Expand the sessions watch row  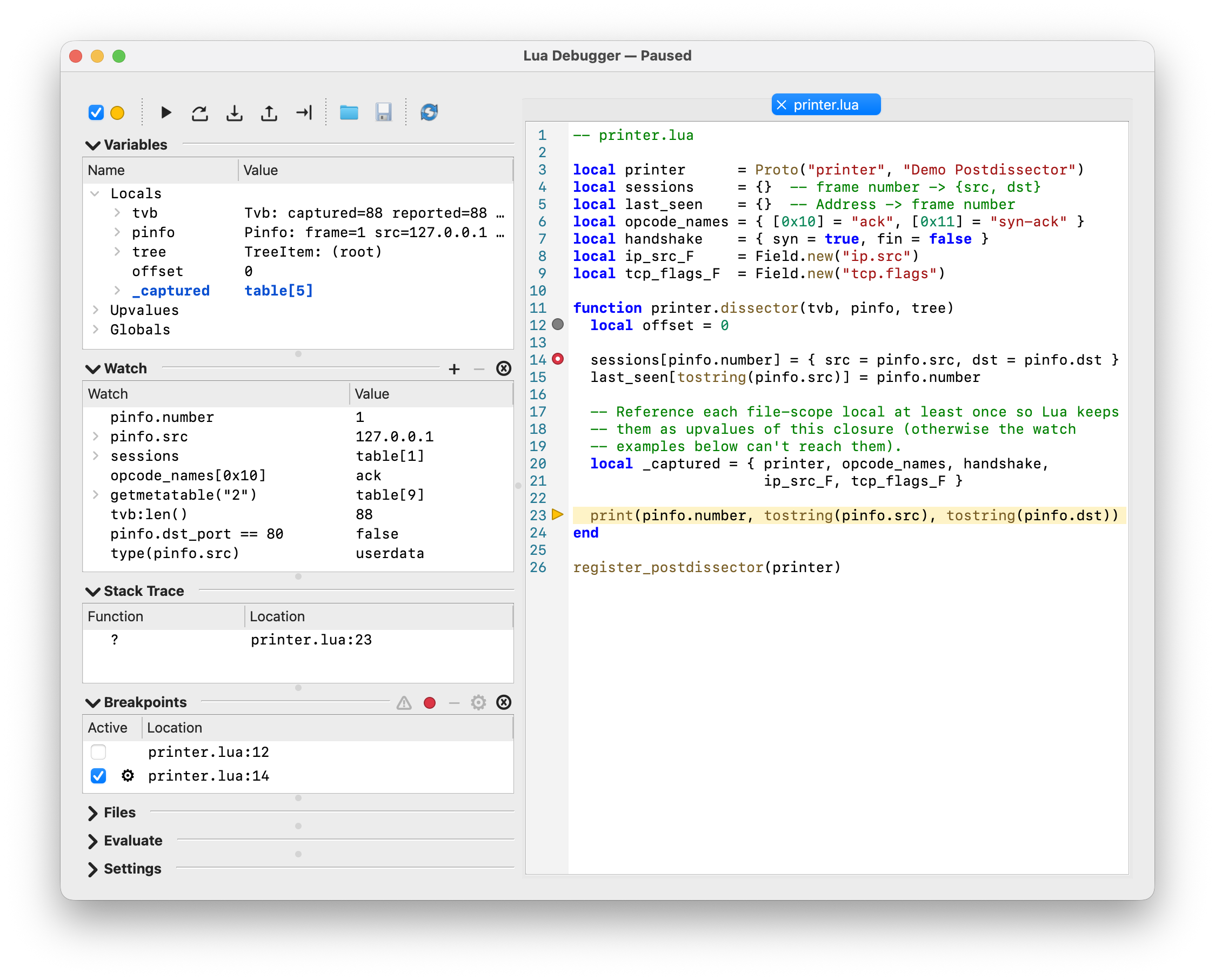coord(95,456)
